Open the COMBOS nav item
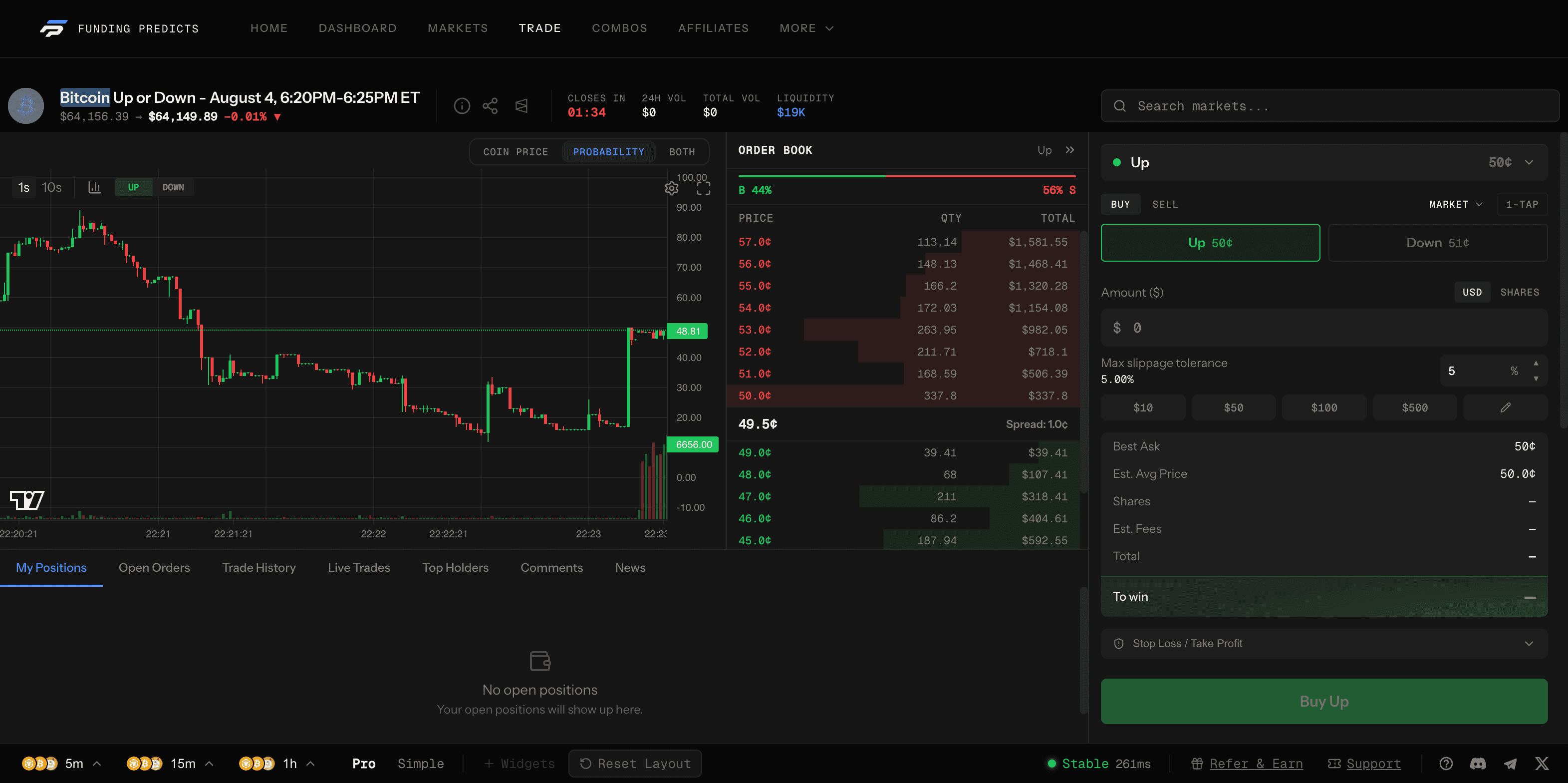 [619, 28]
